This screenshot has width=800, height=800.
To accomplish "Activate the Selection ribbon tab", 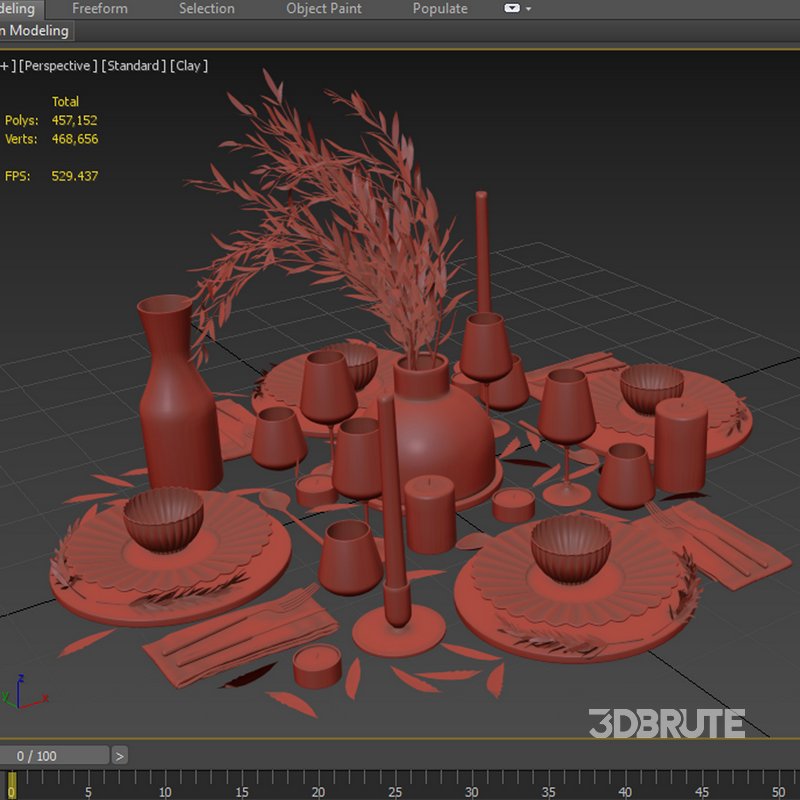I will [205, 8].
